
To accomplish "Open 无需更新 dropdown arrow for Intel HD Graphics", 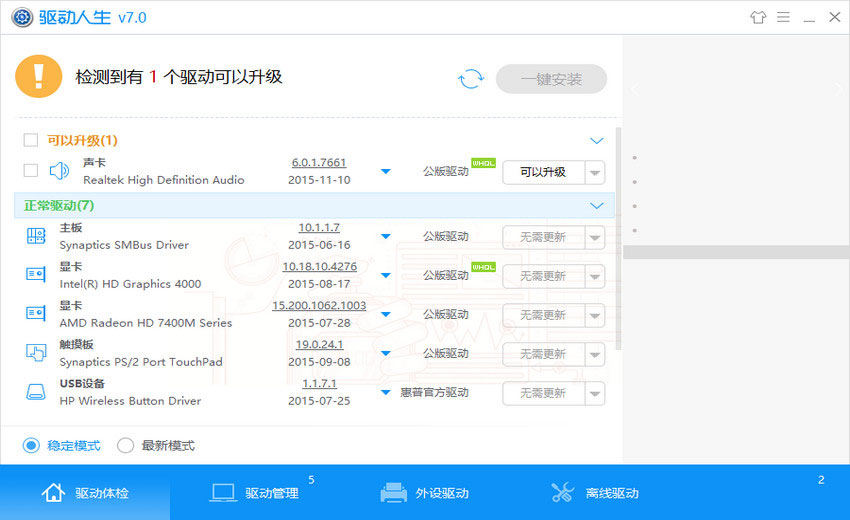I will (595, 277).
